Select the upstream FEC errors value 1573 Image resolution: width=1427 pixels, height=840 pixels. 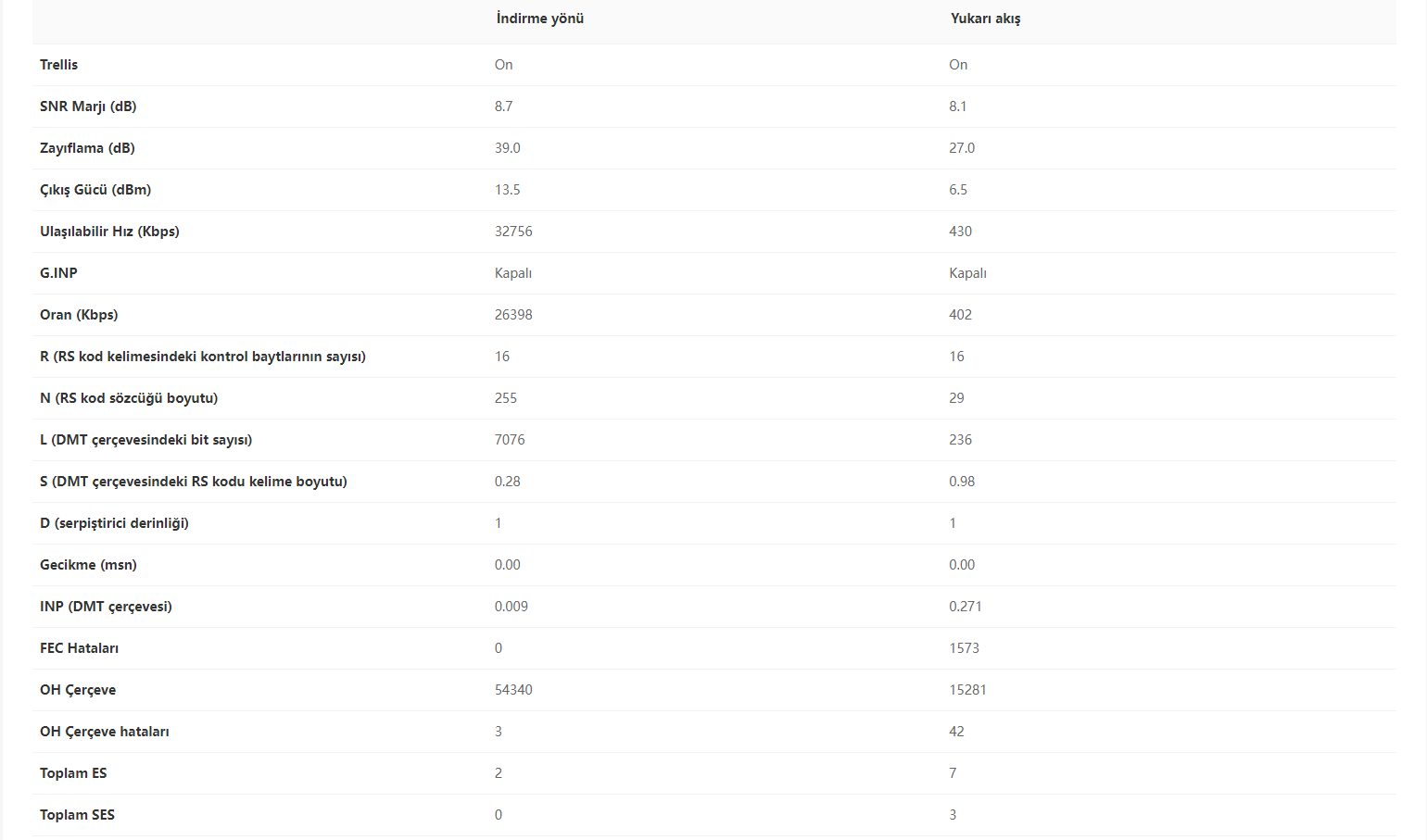[964, 648]
